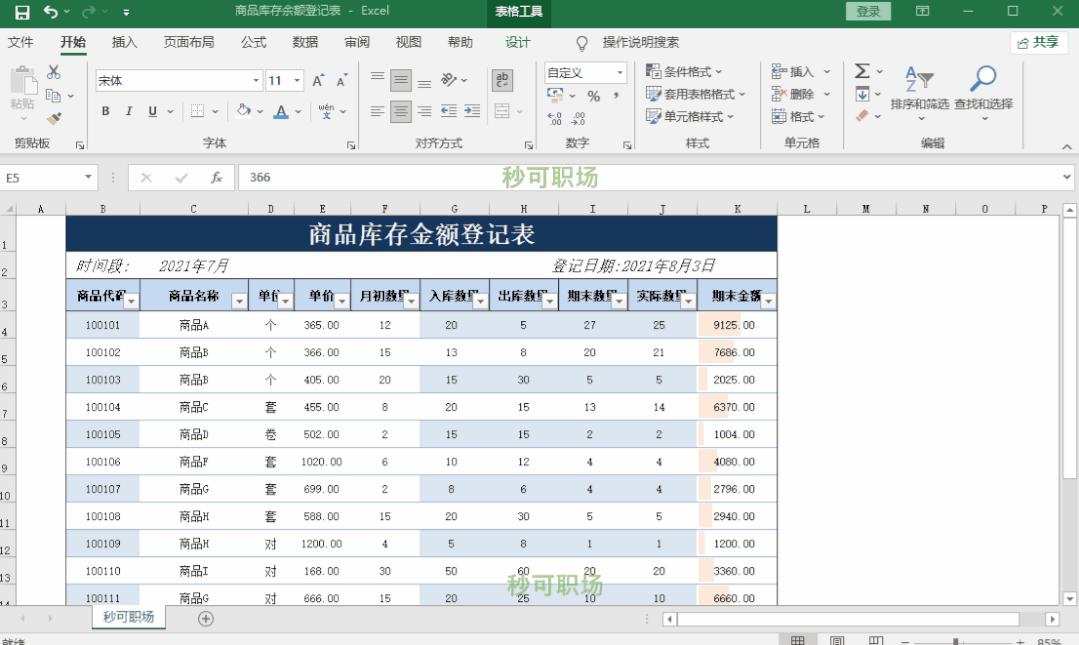Open the fill color dropdown arrow
This screenshot has width=1079, height=645.
click(260, 111)
